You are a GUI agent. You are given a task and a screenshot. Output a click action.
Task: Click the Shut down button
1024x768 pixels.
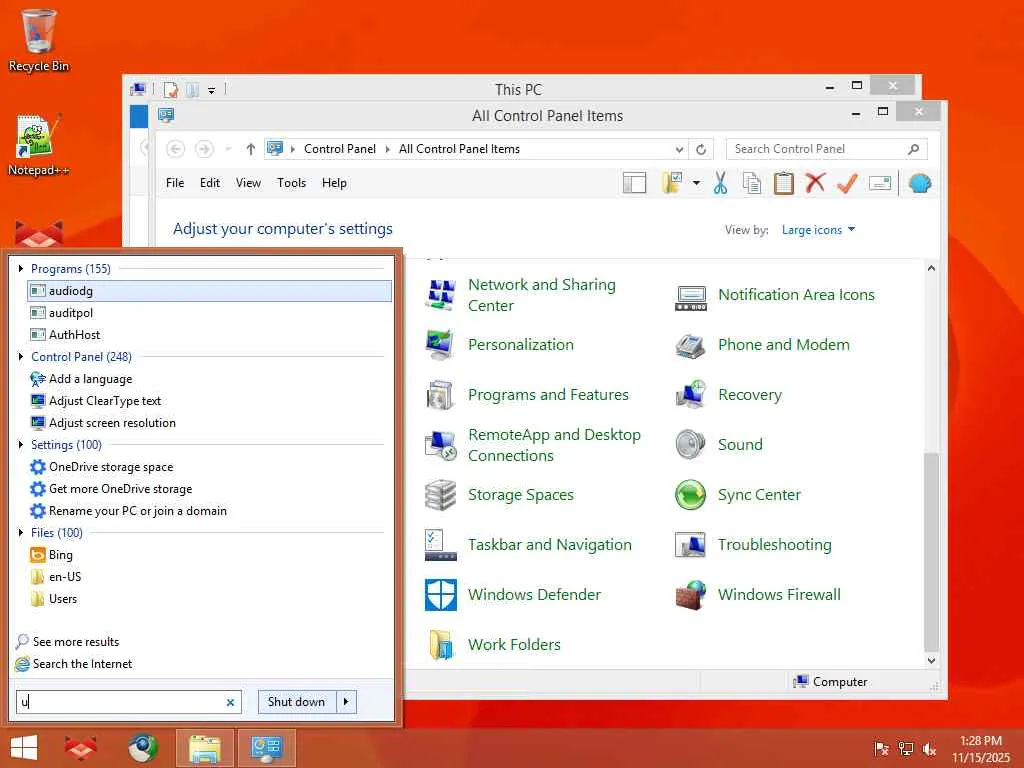pos(296,702)
